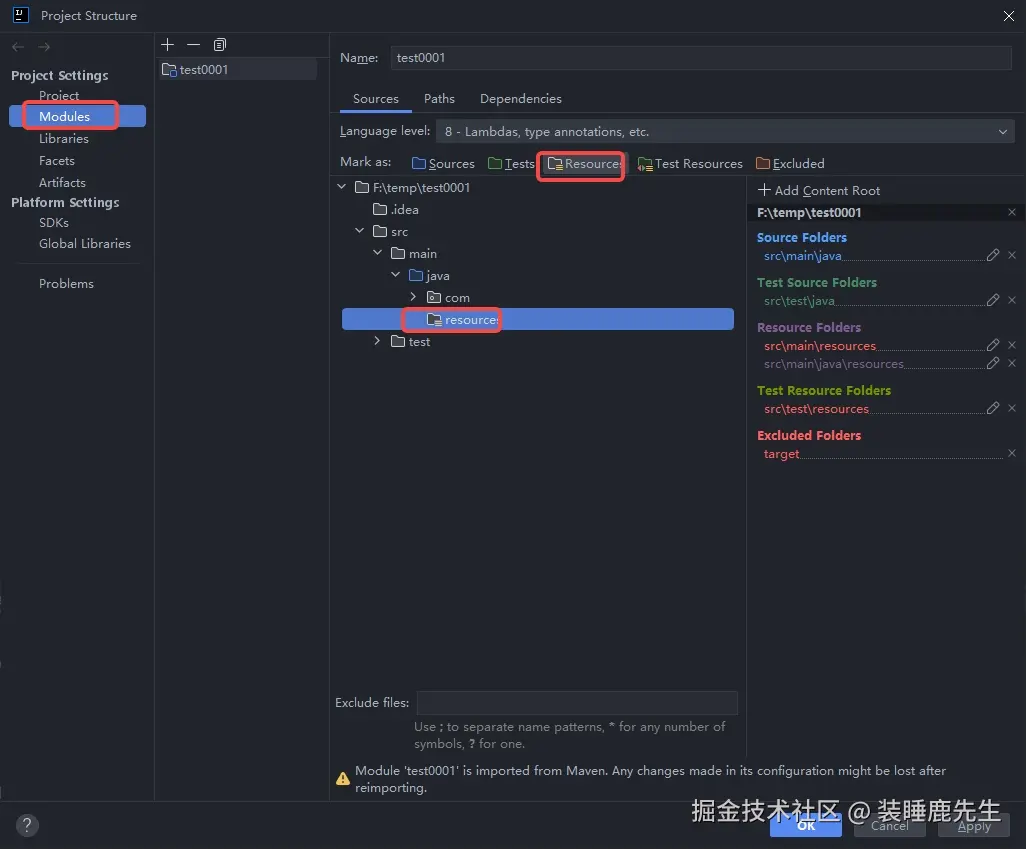Image resolution: width=1026 pixels, height=849 pixels.
Task: Open help with the question mark icon
Action: [x=27, y=825]
